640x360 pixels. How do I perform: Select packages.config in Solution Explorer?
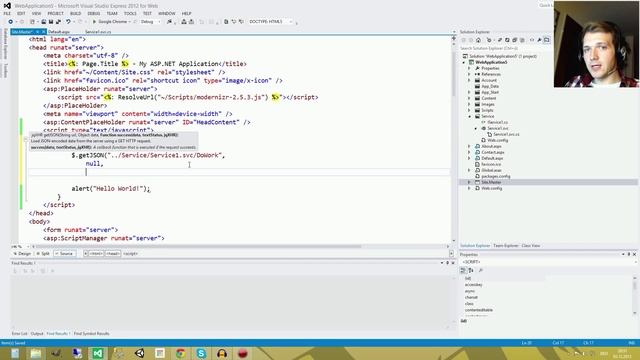pyautogui.click(x=496, y=176)
